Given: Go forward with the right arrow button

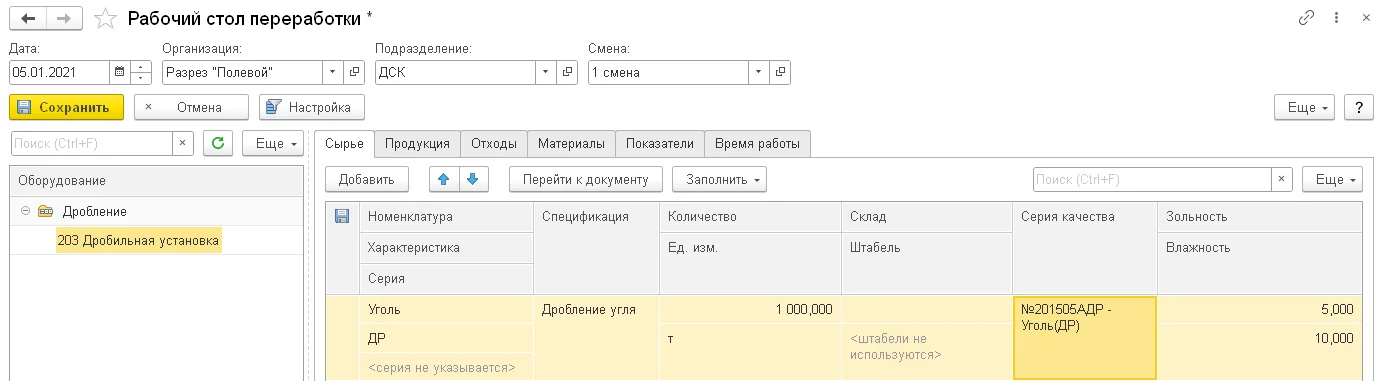Looking at the screenshot, I should tap(64, 18).
